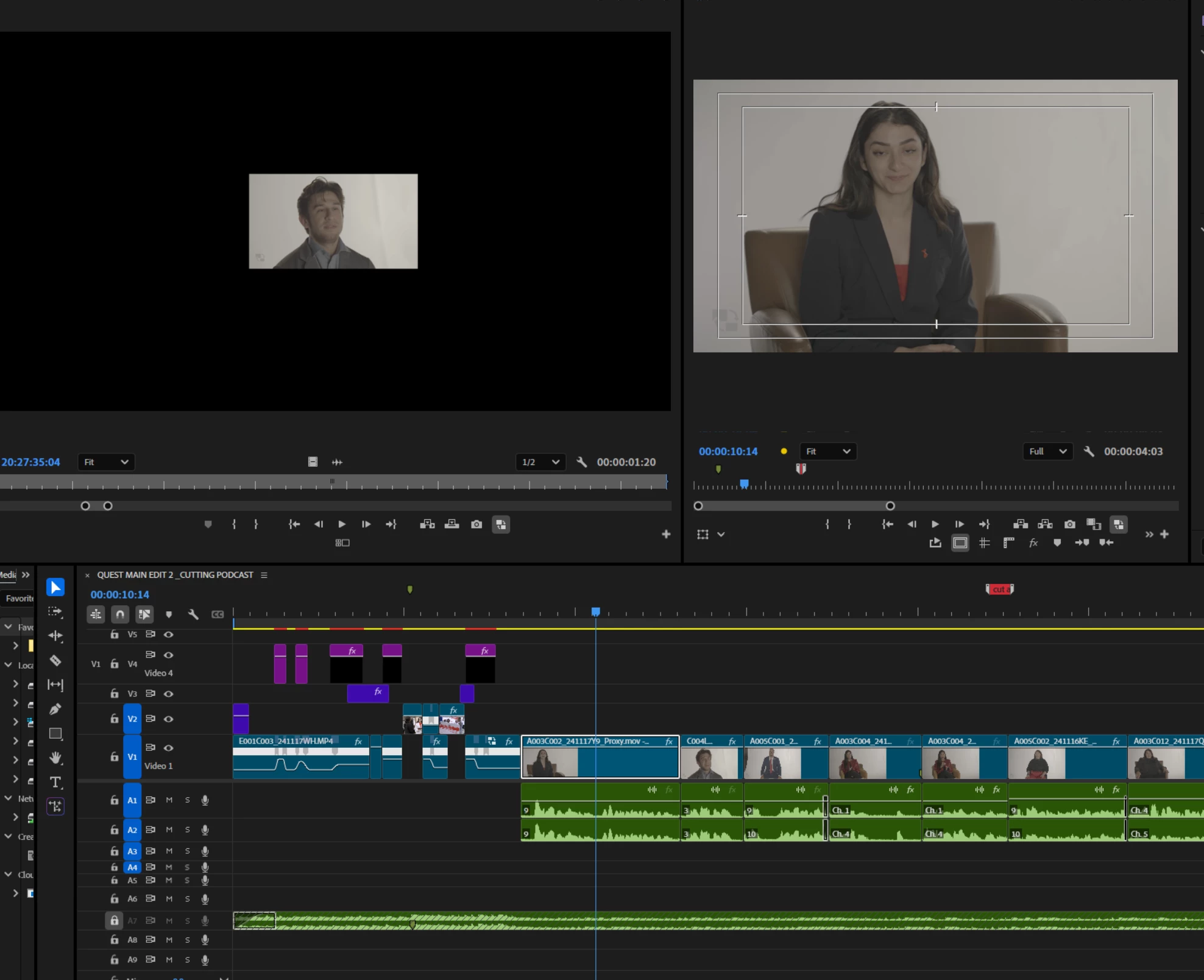Toggle safe margins button in Program monitor

click(960, 542)
